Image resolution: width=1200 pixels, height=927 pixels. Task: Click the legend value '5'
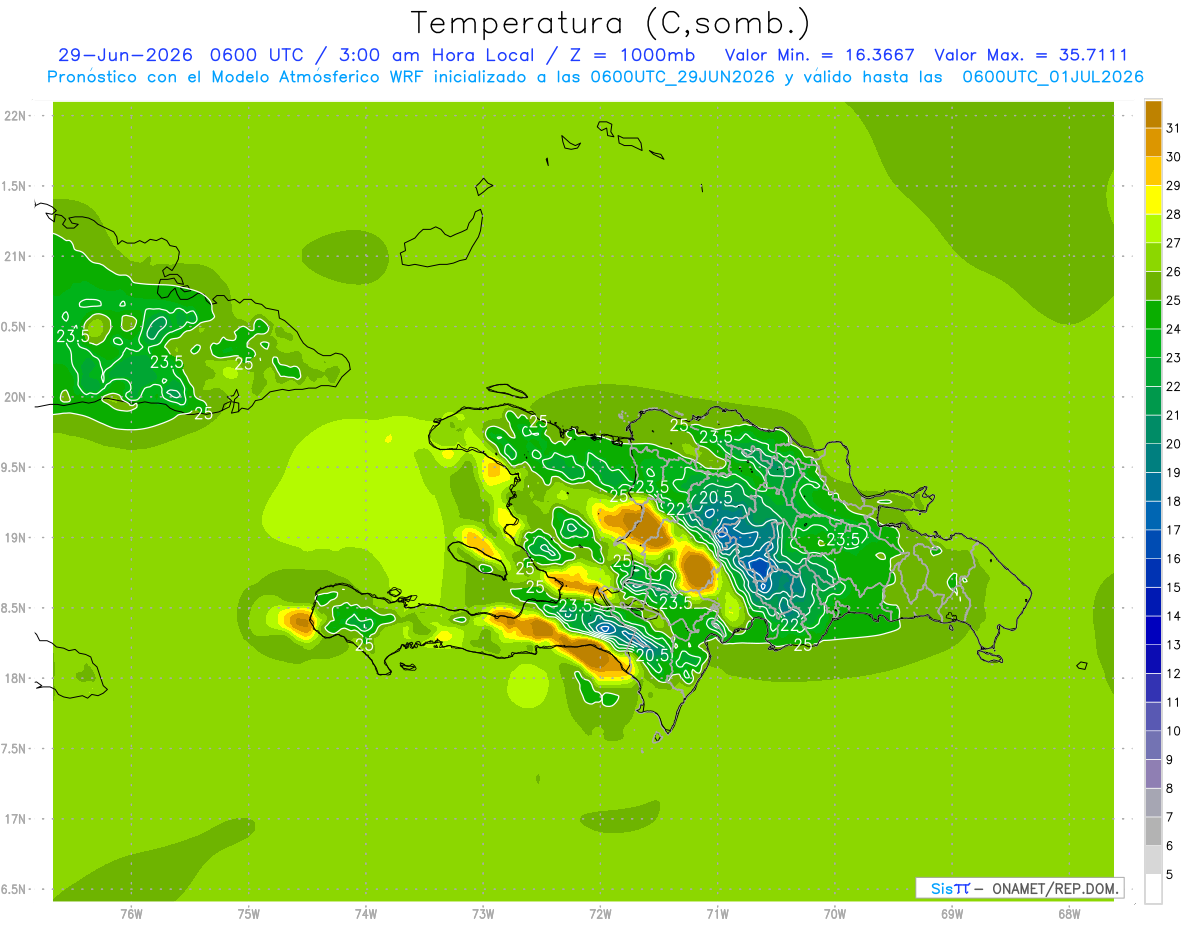click(1169, 875)
